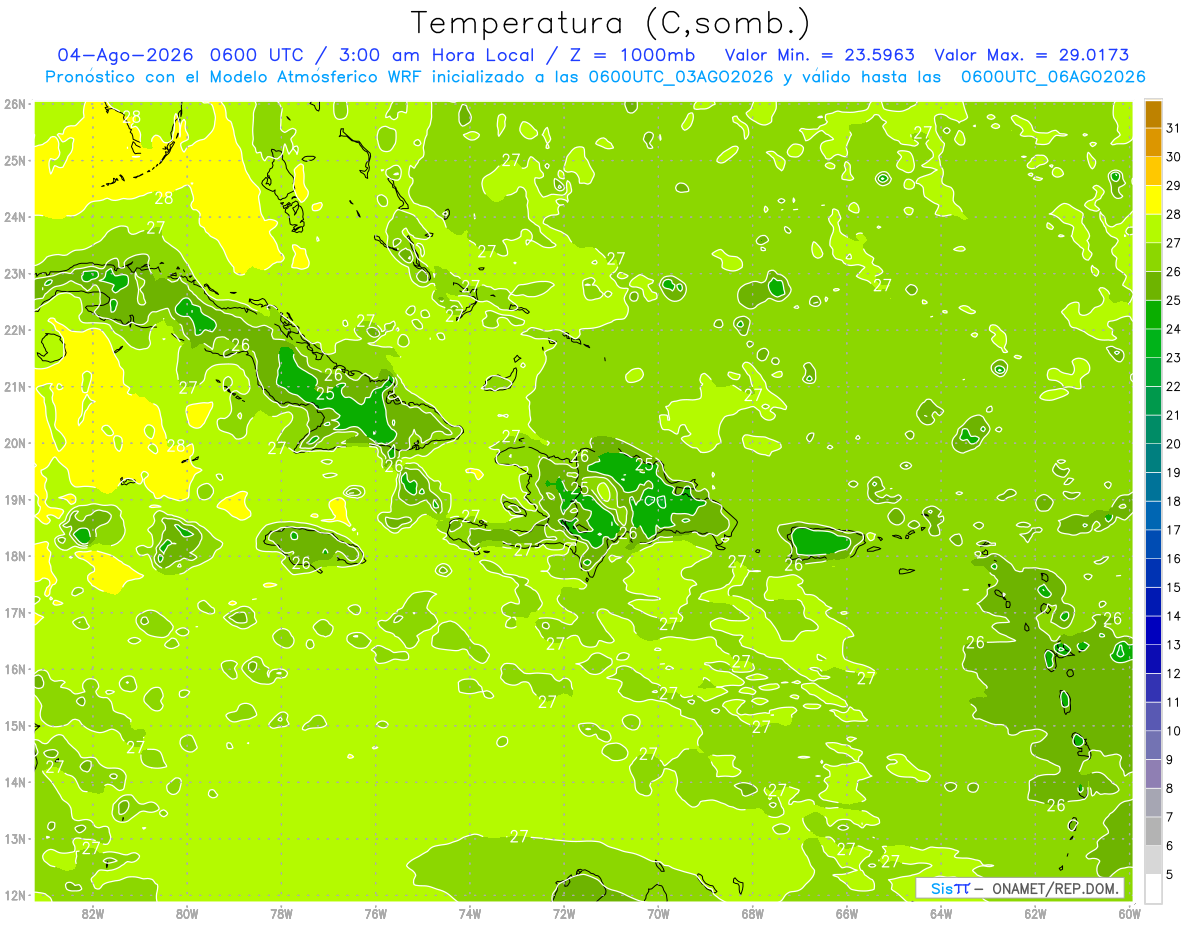1200x927 pixels.
Task: Click legend value 10 on the color scale
Action: (x=1173, y=731)
